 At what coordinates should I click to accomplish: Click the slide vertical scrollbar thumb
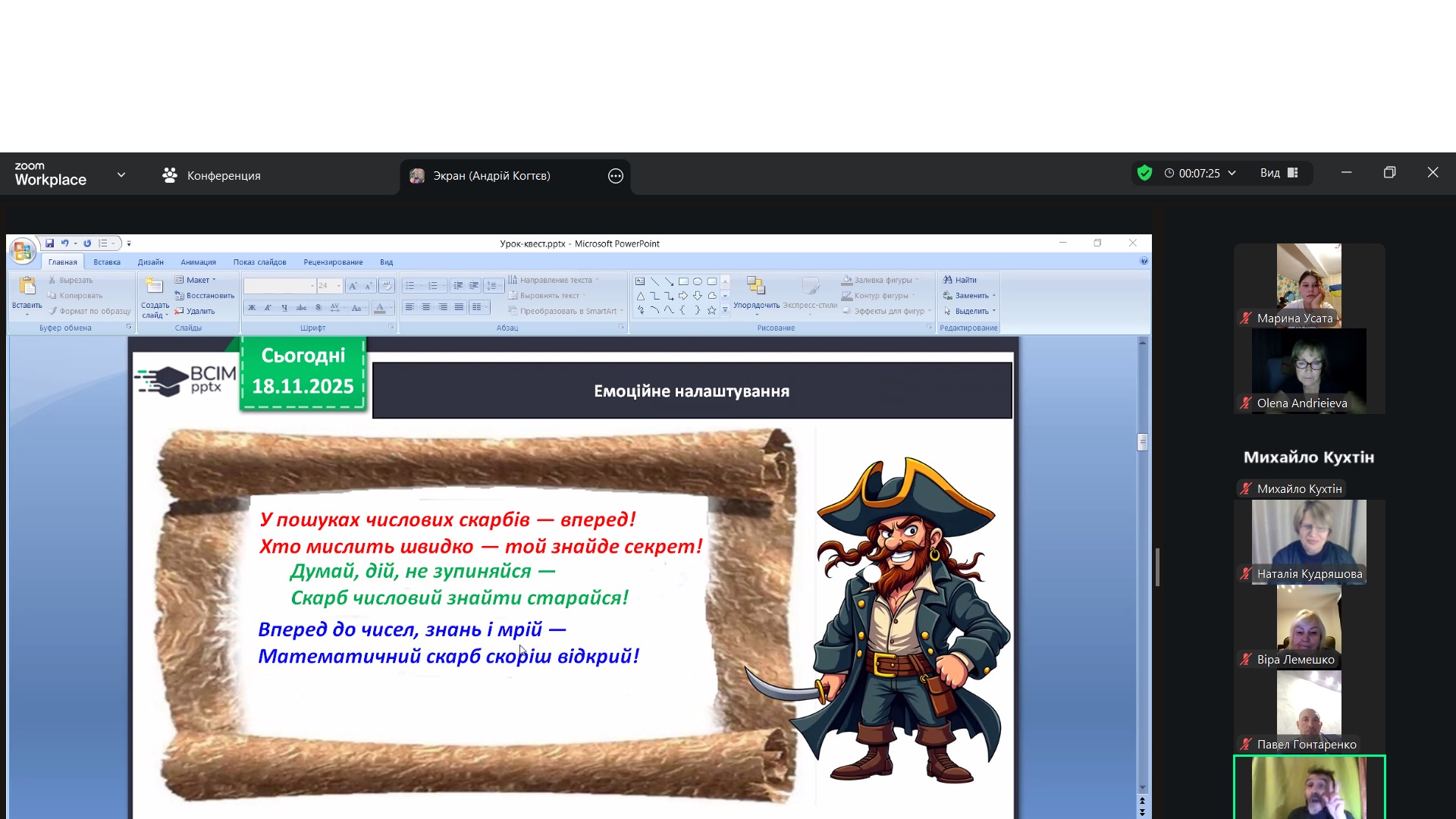pos(1142,442)
